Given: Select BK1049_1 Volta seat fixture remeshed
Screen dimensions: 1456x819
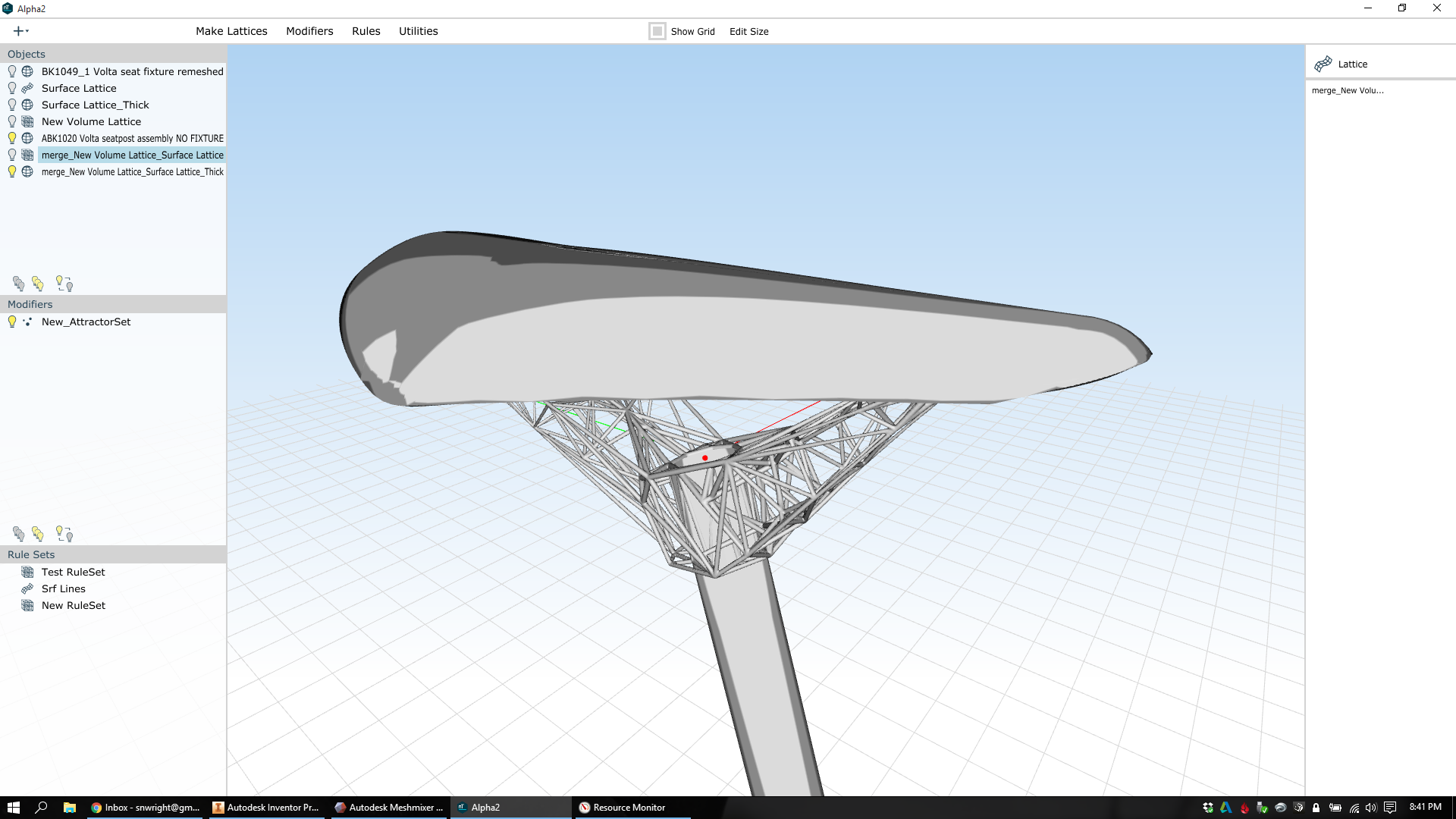Looking at the screenshot, I should 133,71.
